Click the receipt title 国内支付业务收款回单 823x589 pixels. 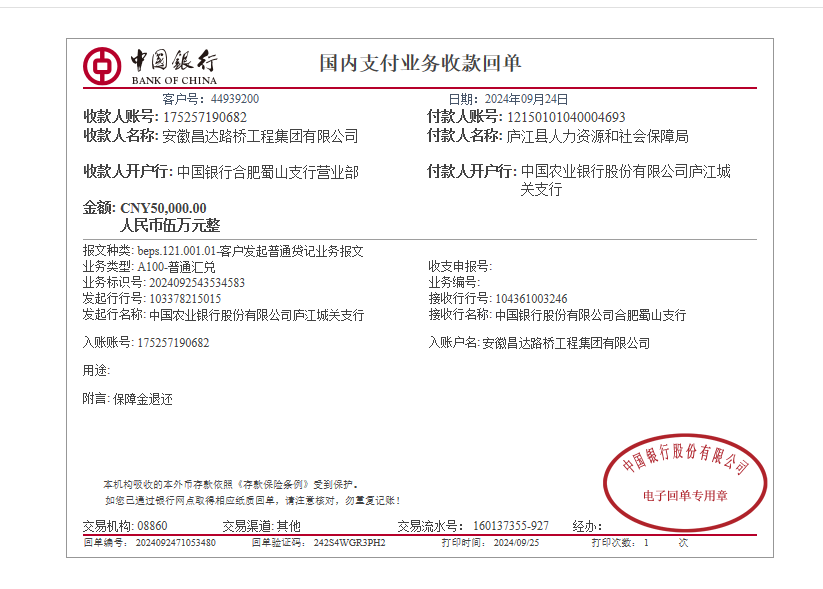click(x=420, y=64)
